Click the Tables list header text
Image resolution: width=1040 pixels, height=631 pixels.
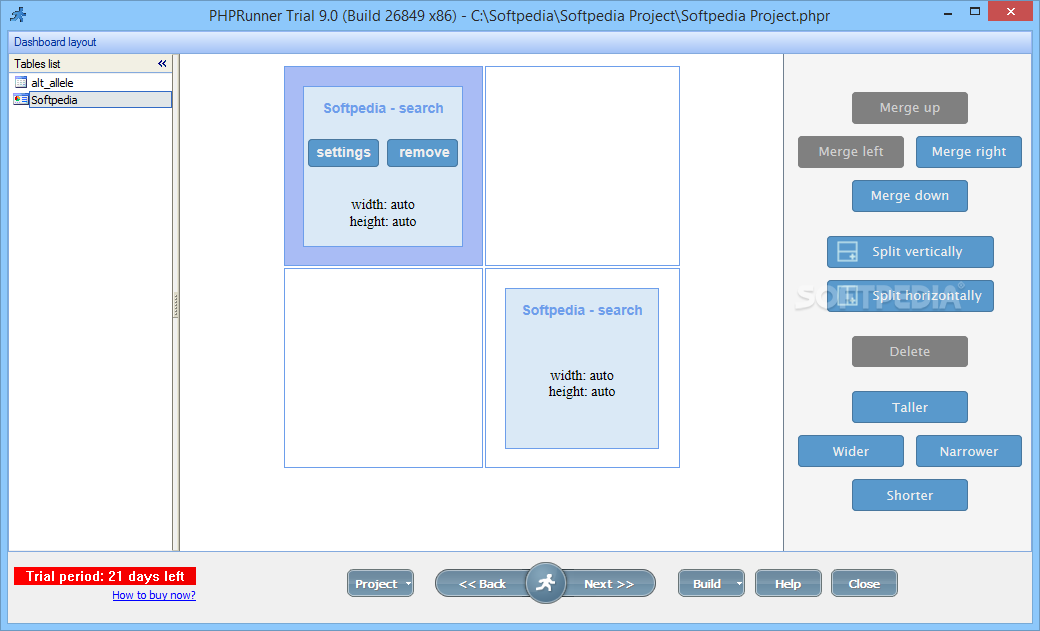tap(37, 64)
